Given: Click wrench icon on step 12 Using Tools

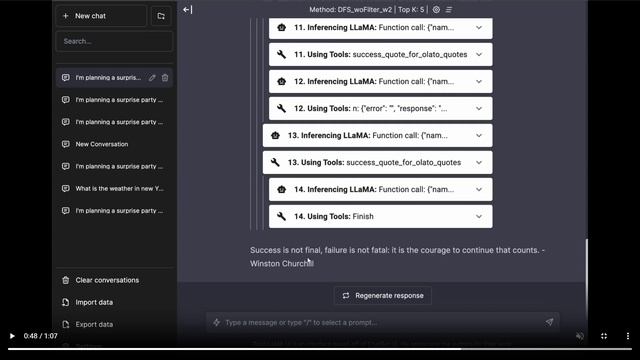Looking at the screenshot, I should 282,109.
